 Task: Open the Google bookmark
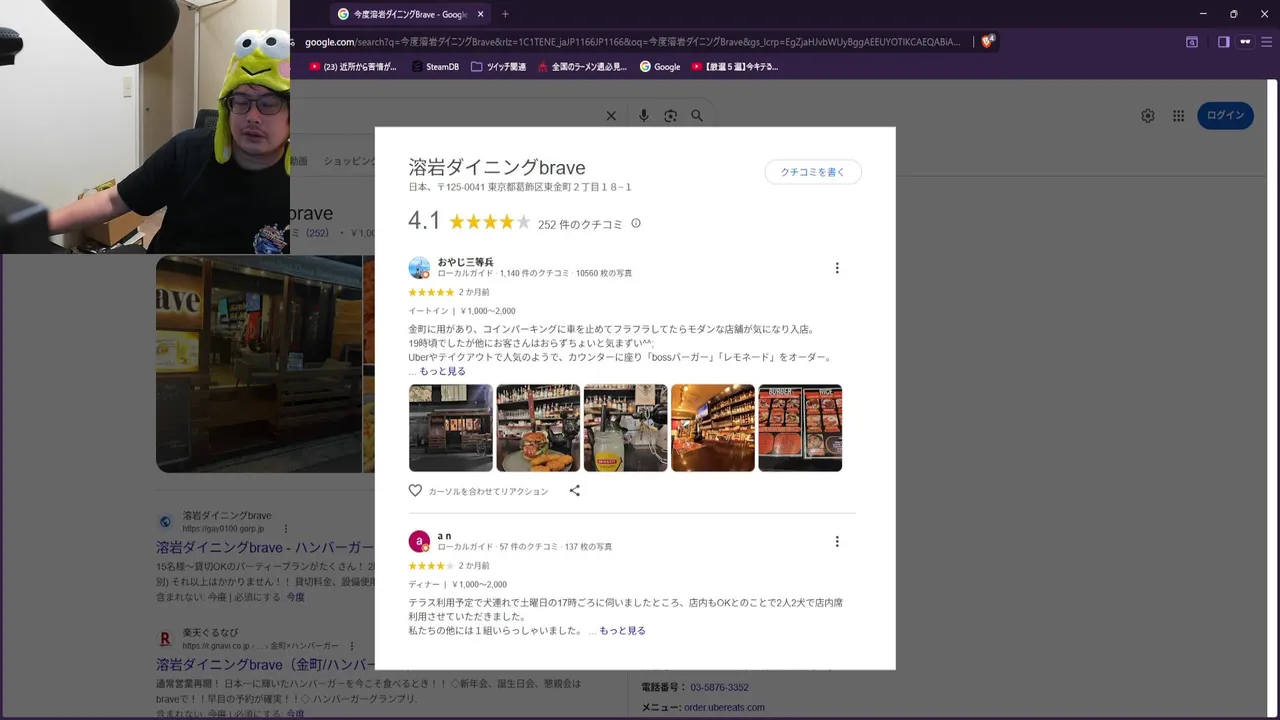660,67
